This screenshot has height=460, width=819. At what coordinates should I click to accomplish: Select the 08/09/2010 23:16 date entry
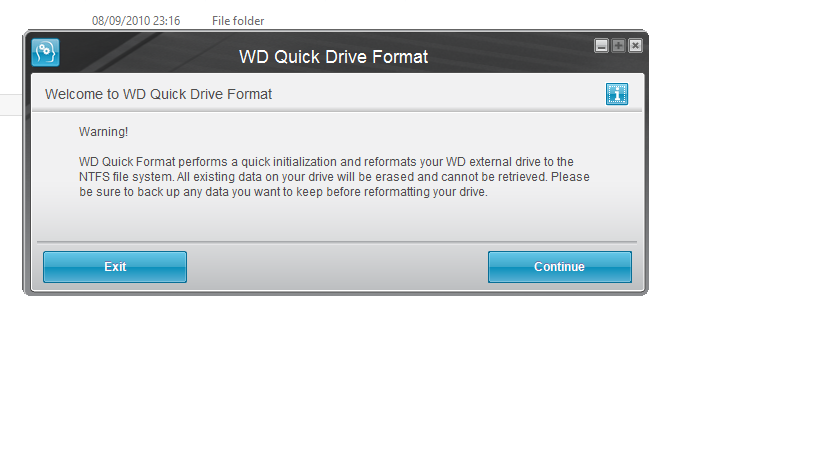(x=136, y=21)
